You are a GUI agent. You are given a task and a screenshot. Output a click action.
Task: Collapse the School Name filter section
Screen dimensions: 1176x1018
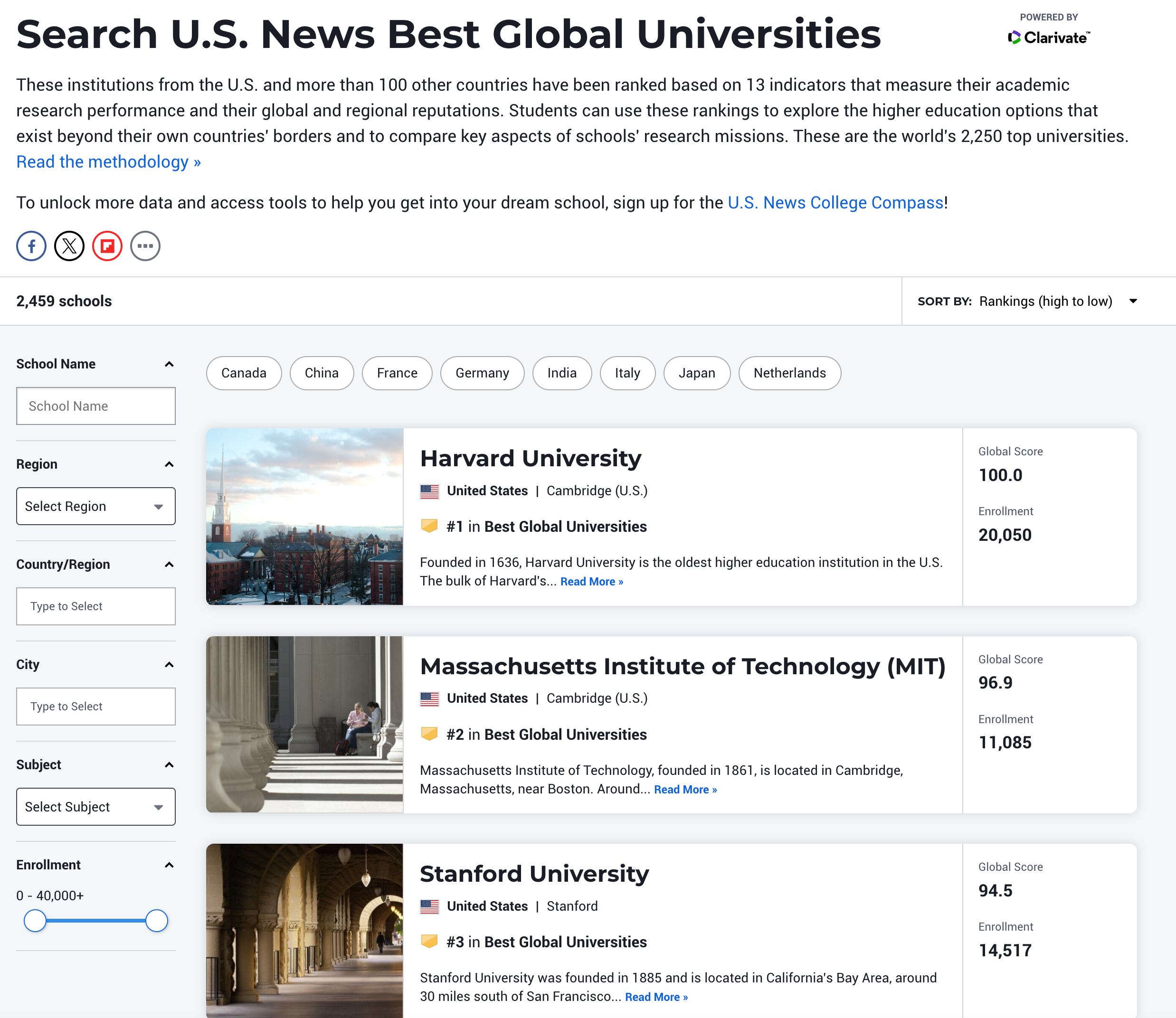[169, 364]
